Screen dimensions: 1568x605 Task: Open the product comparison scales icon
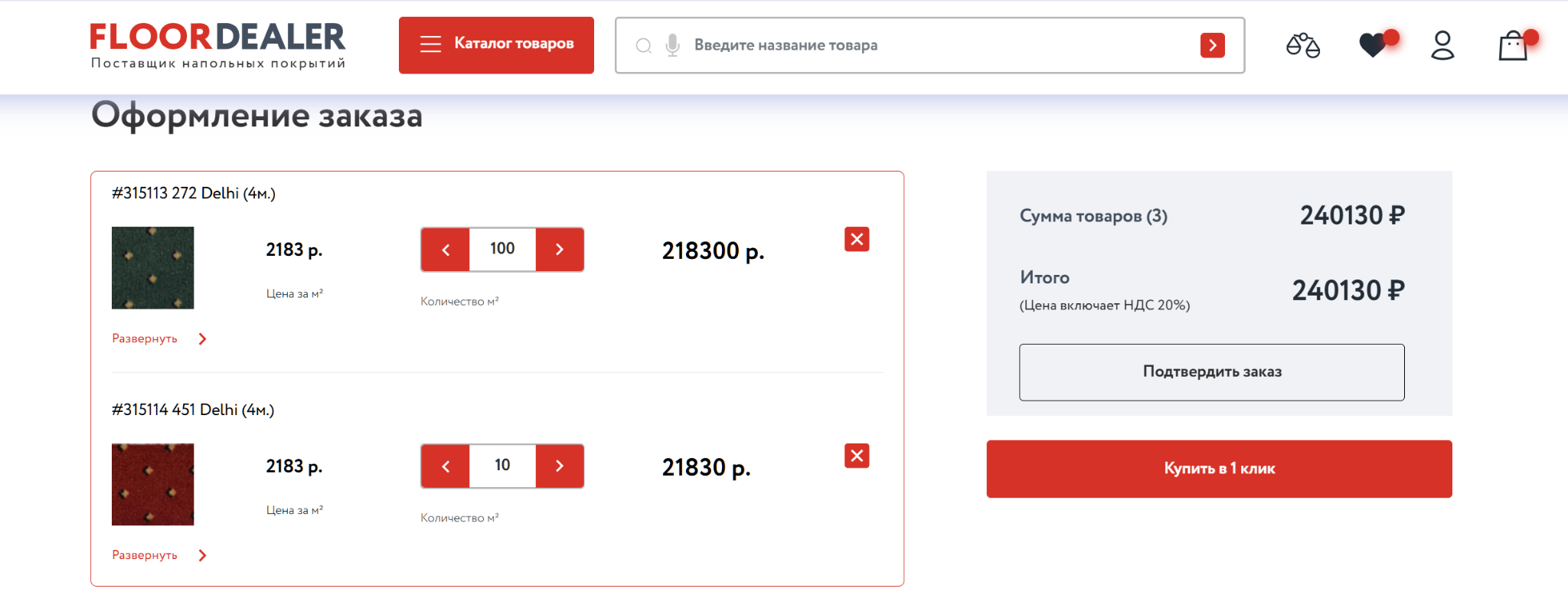click(1302, 46)
